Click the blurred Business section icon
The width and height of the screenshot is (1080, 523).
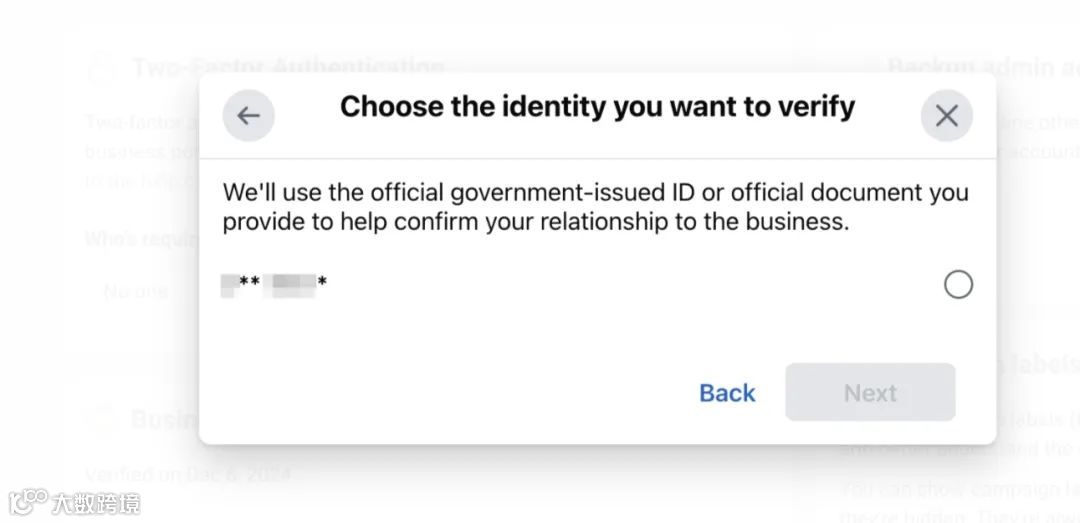[100, 418]
